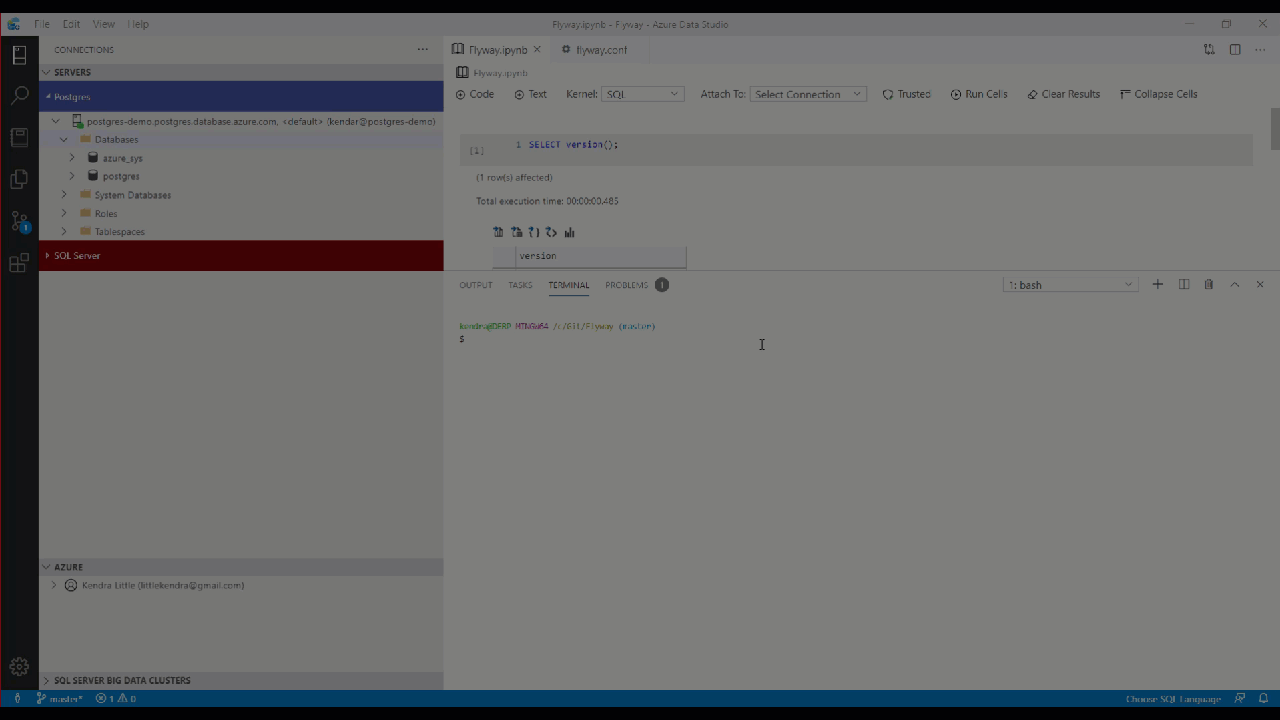
Task: Split the editor to the right
Action: (1235, 49)
